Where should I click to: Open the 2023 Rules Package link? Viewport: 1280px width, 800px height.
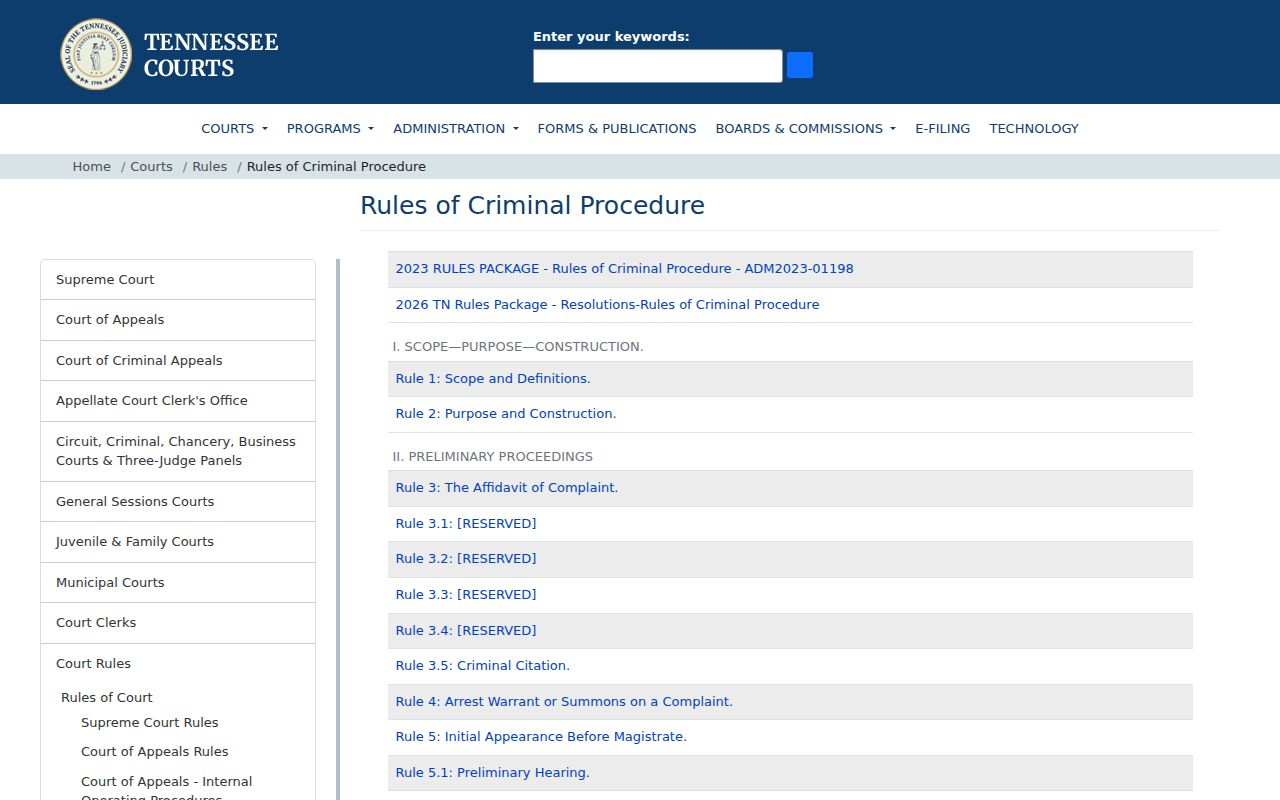(624, 269)
